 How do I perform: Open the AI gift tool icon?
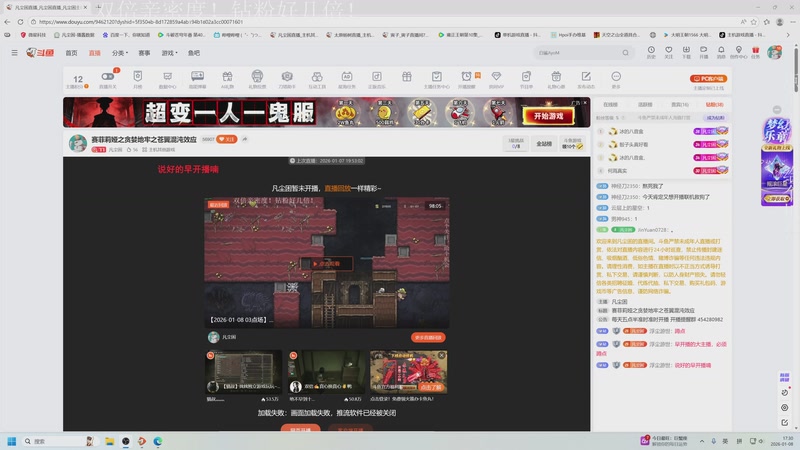227,77
